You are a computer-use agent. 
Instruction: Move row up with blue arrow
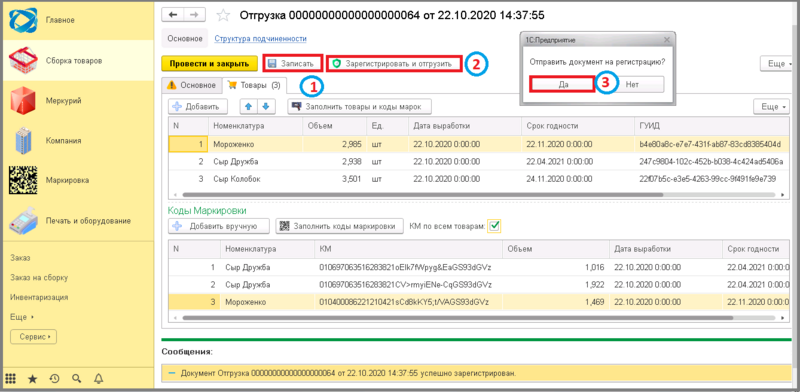[x=248, y=107]
